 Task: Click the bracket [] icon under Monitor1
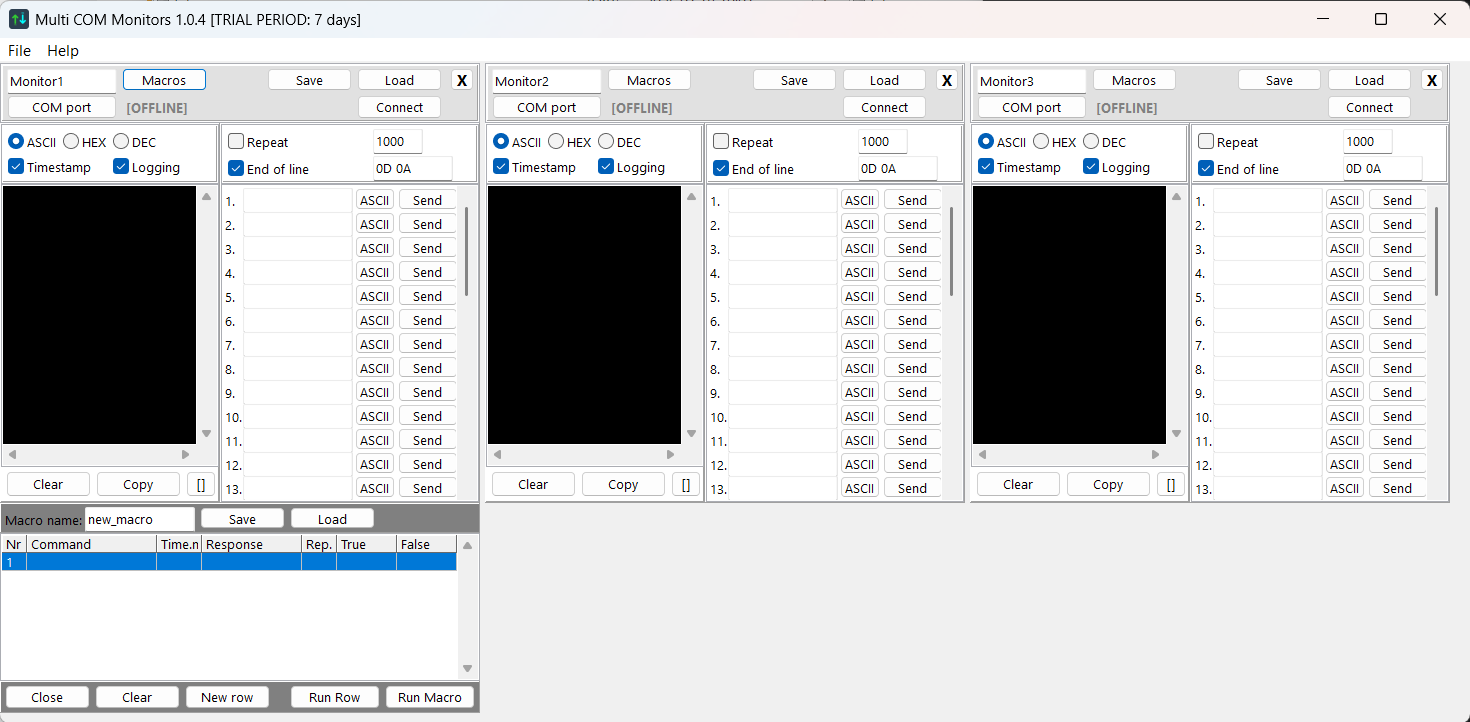[200, 485]
